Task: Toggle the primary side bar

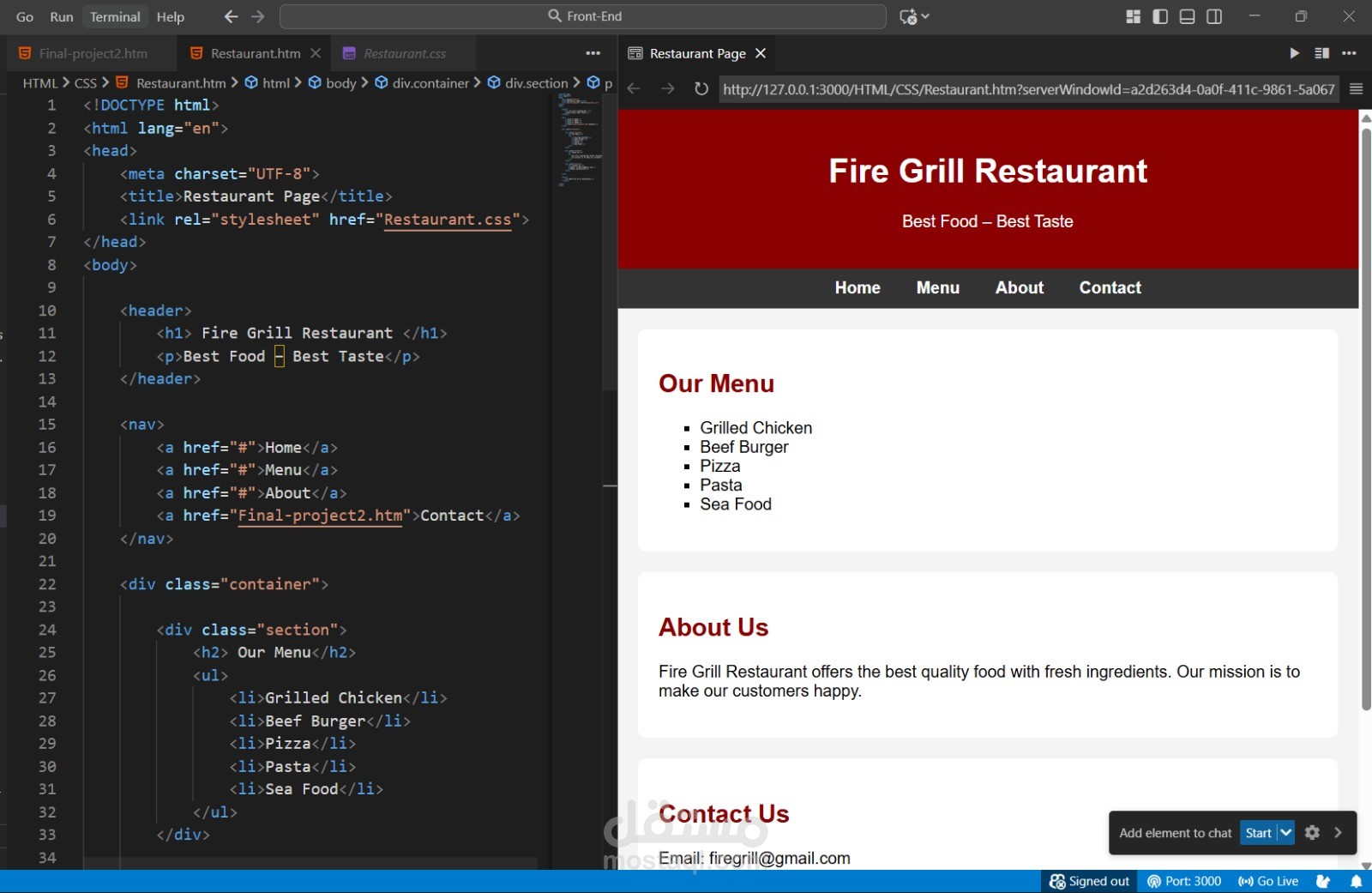Action: pos(1160,16)
